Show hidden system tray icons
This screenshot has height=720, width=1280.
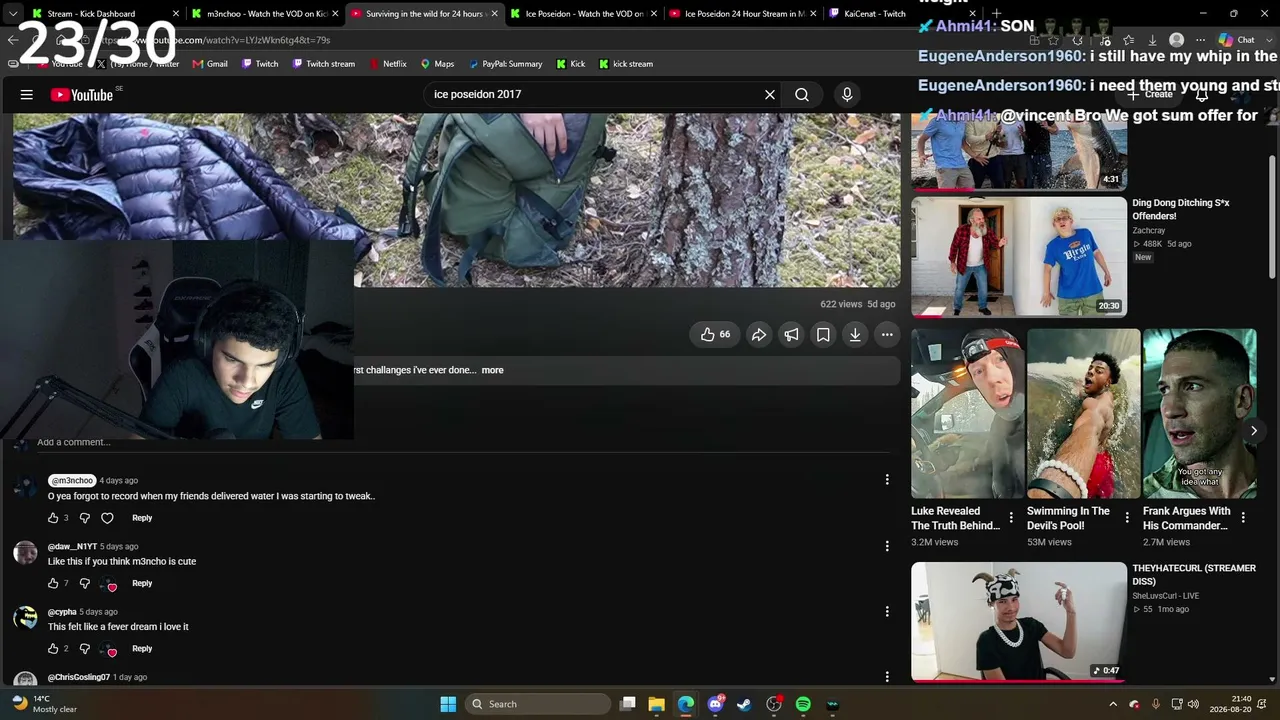click(1113, 704)
